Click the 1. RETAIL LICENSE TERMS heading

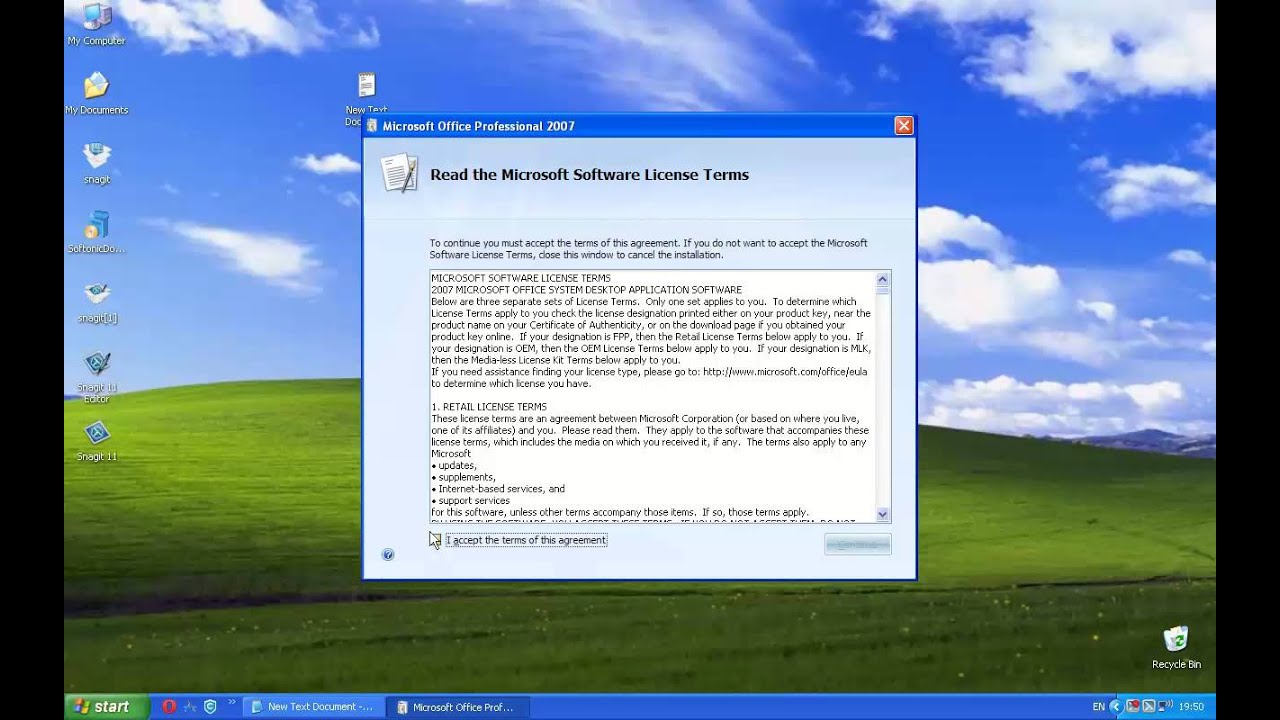pyautogui.click(x=489, y=407)
